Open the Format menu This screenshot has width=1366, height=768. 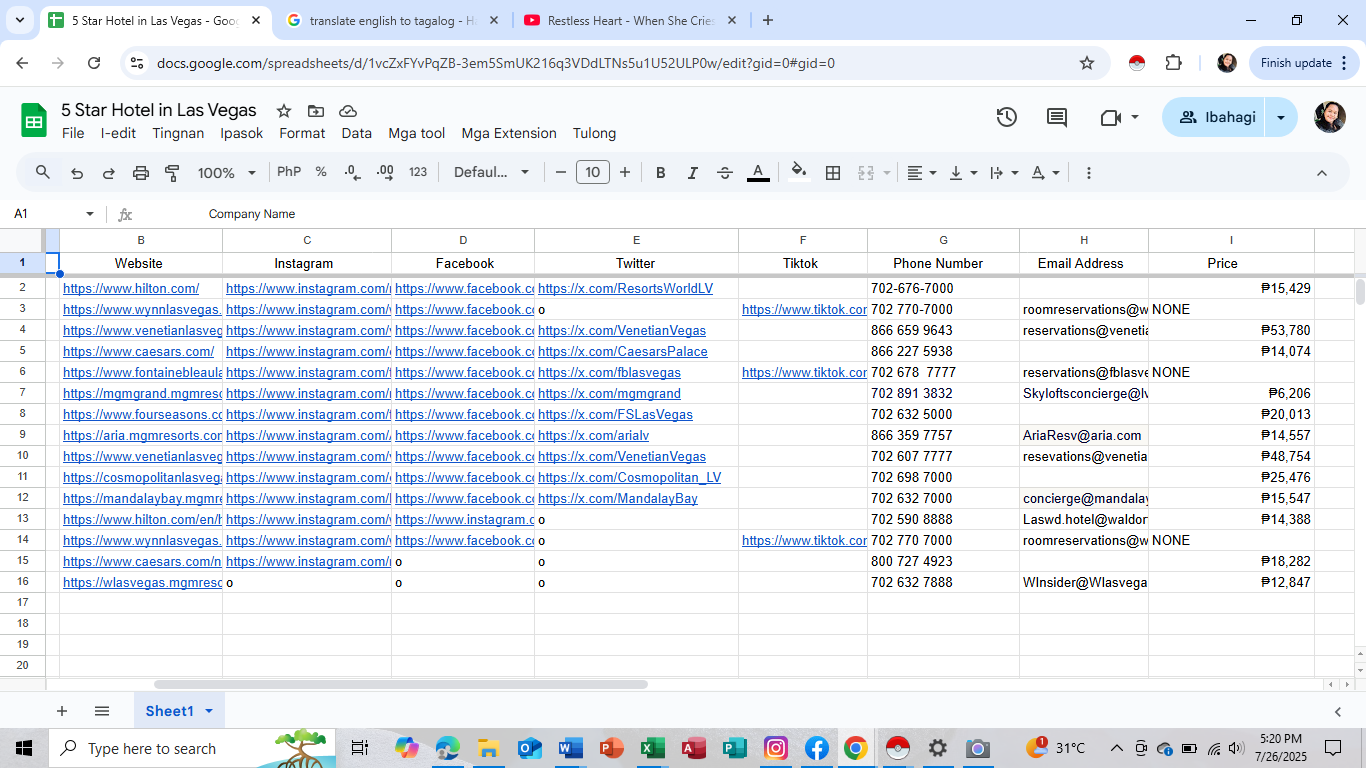(x=302, y=133)
